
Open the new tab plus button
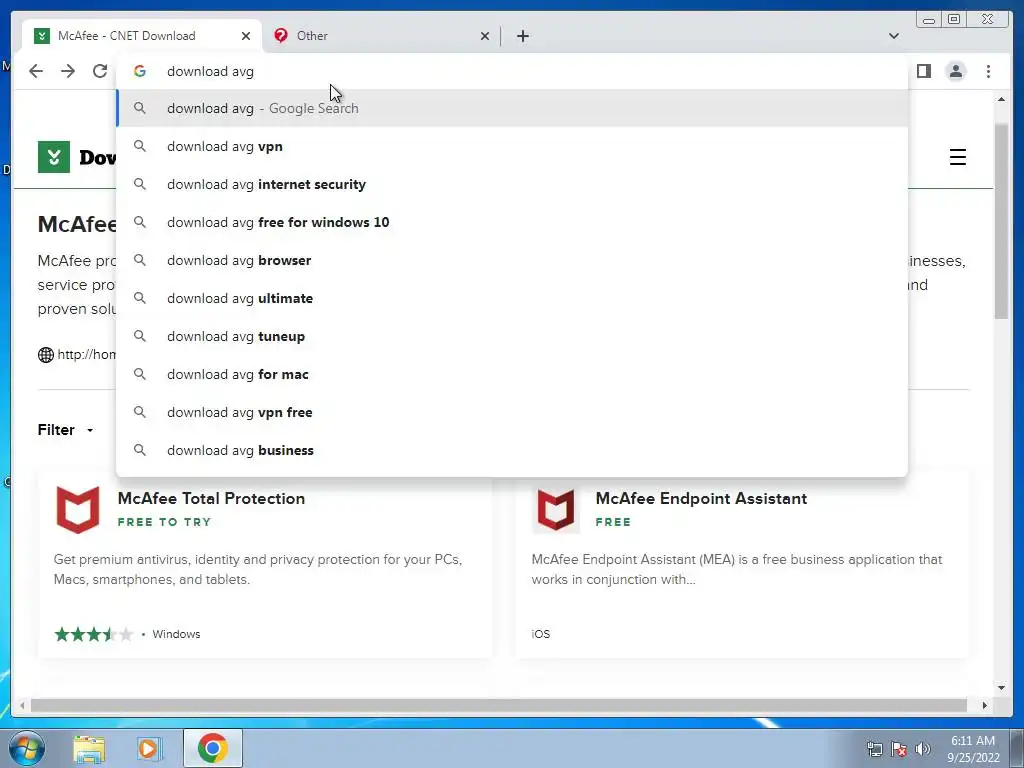pyautogui.click(x=522, y=36)
